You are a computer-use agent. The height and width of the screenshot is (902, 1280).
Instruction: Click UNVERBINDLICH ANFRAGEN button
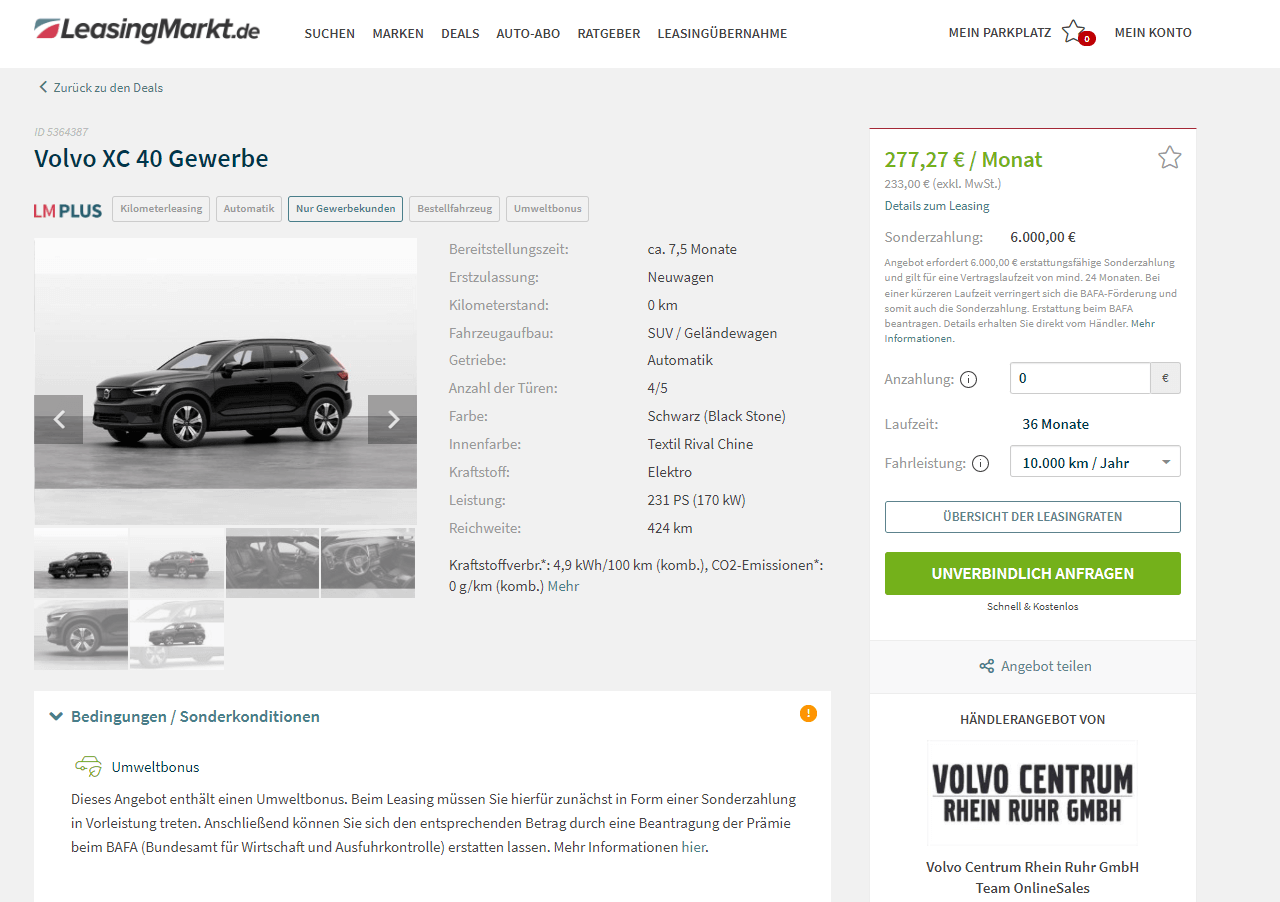pyautogui.click(x=1032, y=574)
